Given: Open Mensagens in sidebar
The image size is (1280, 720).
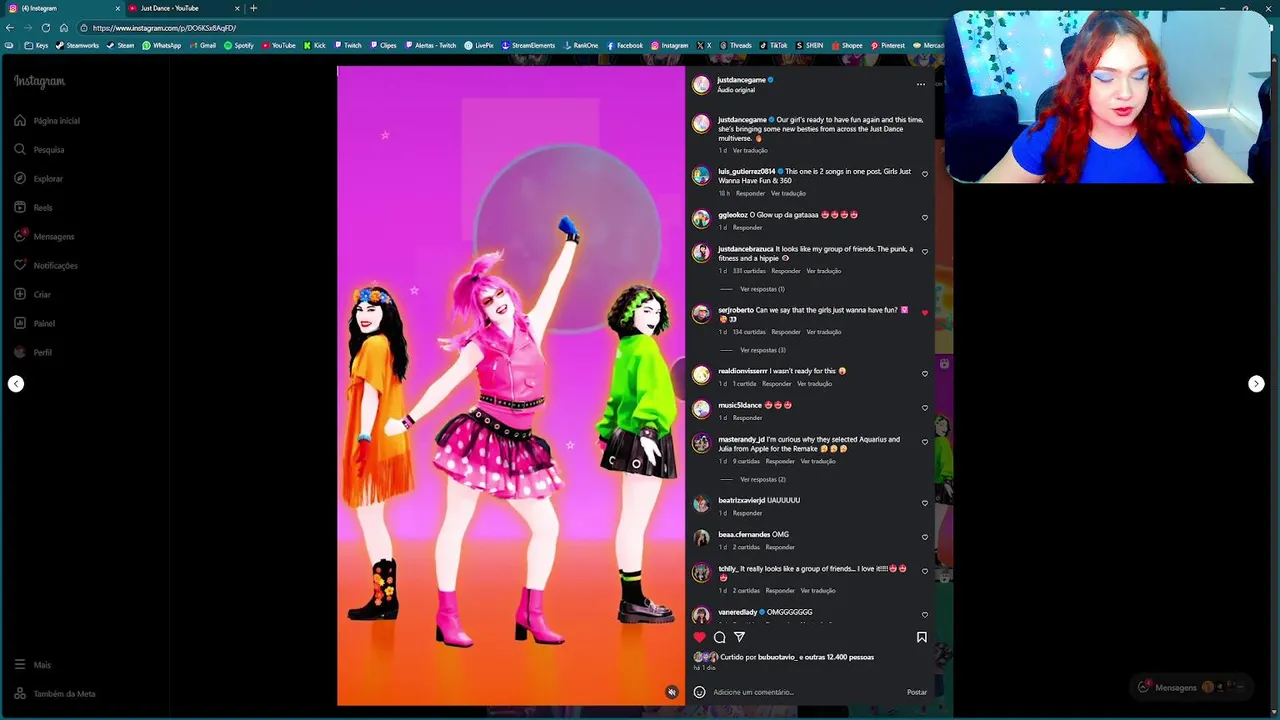Looking at the screenshot, I should coord(44,237).
